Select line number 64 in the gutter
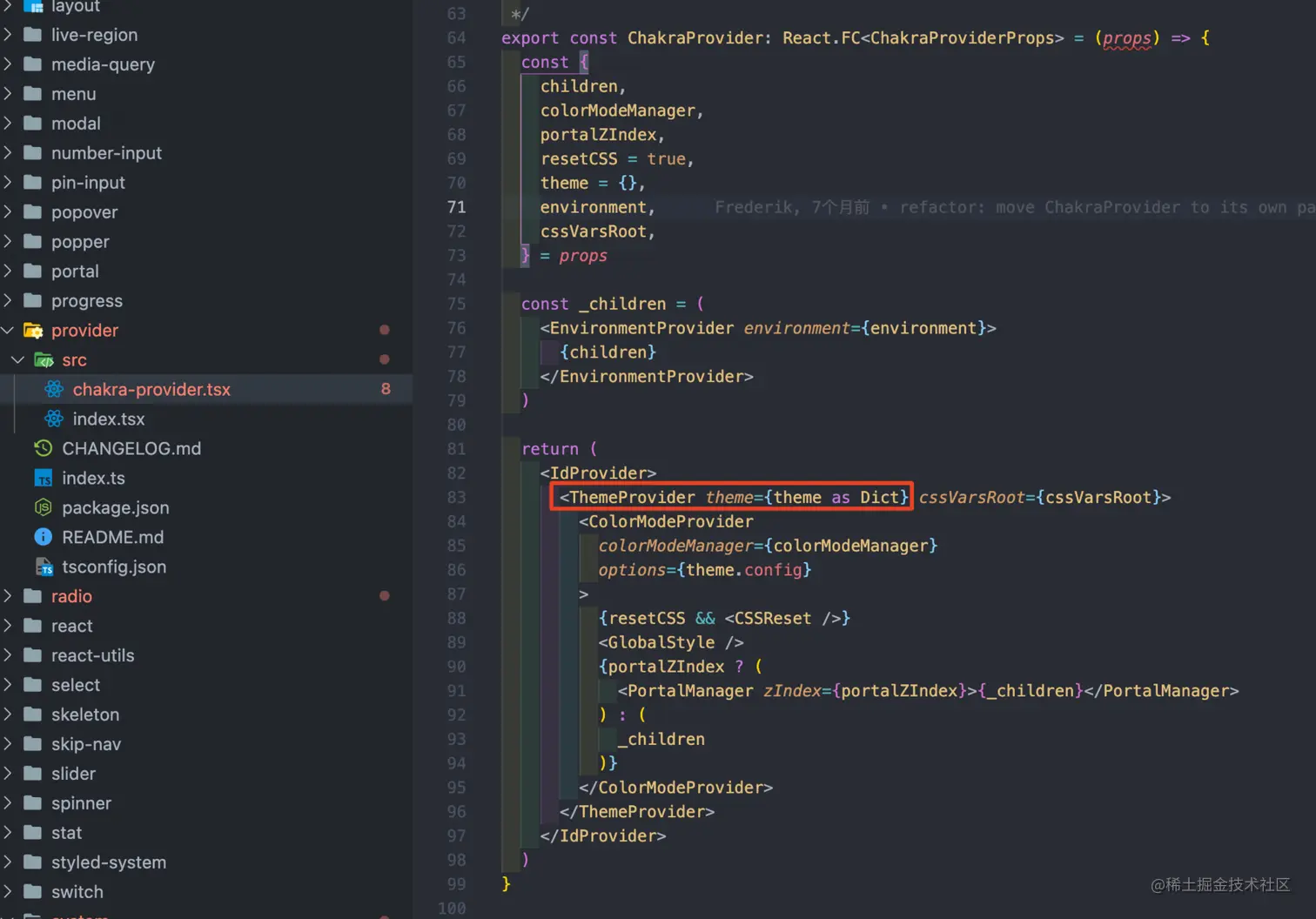 point(457,38)
